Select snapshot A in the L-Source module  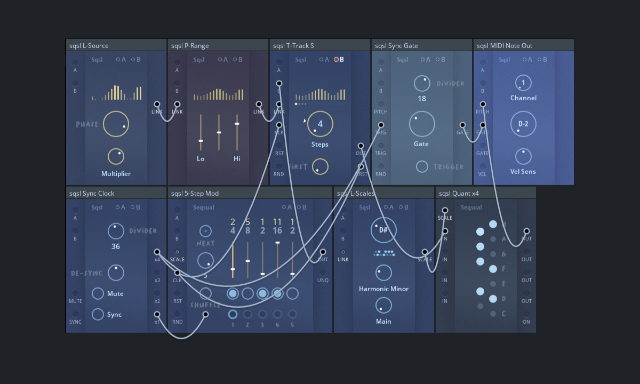121,60
